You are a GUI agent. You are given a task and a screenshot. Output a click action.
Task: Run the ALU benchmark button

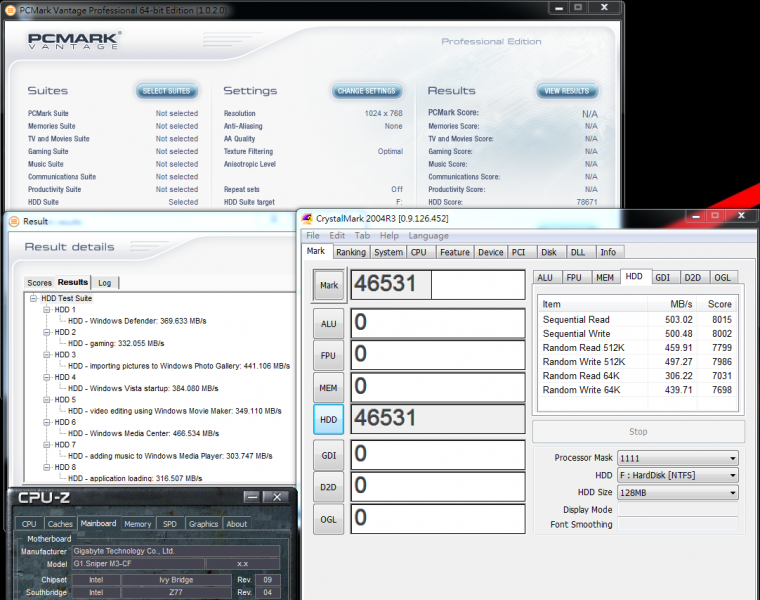point(328,324)
